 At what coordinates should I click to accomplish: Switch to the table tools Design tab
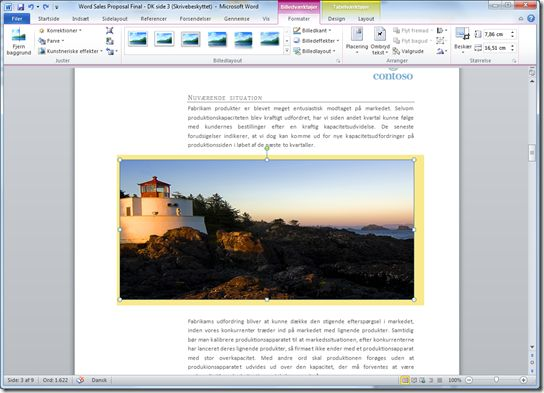tap(336, 19)
